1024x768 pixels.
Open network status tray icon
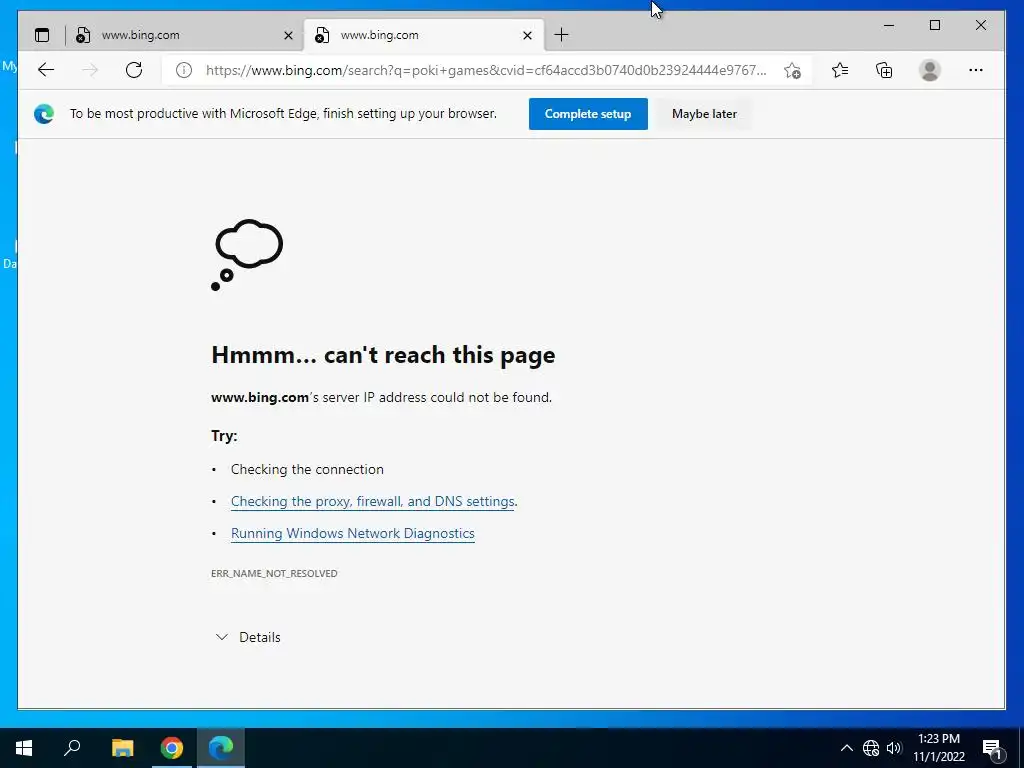click(871, 748)
